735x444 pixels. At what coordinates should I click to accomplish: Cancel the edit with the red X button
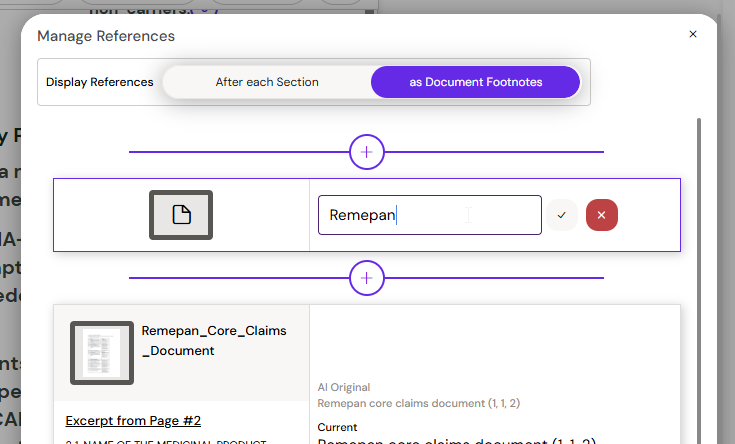click(601, 215)
